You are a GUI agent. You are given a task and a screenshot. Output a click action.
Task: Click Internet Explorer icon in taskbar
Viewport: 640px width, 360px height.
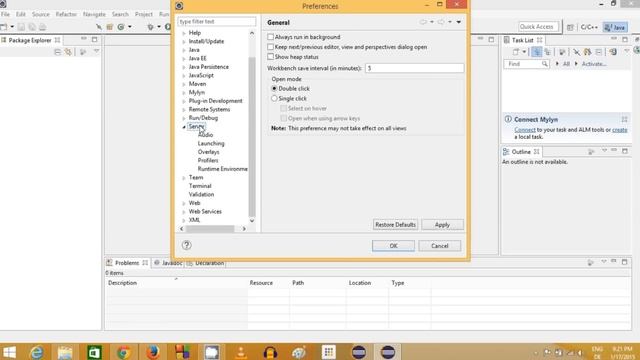(x=36, y=352)
